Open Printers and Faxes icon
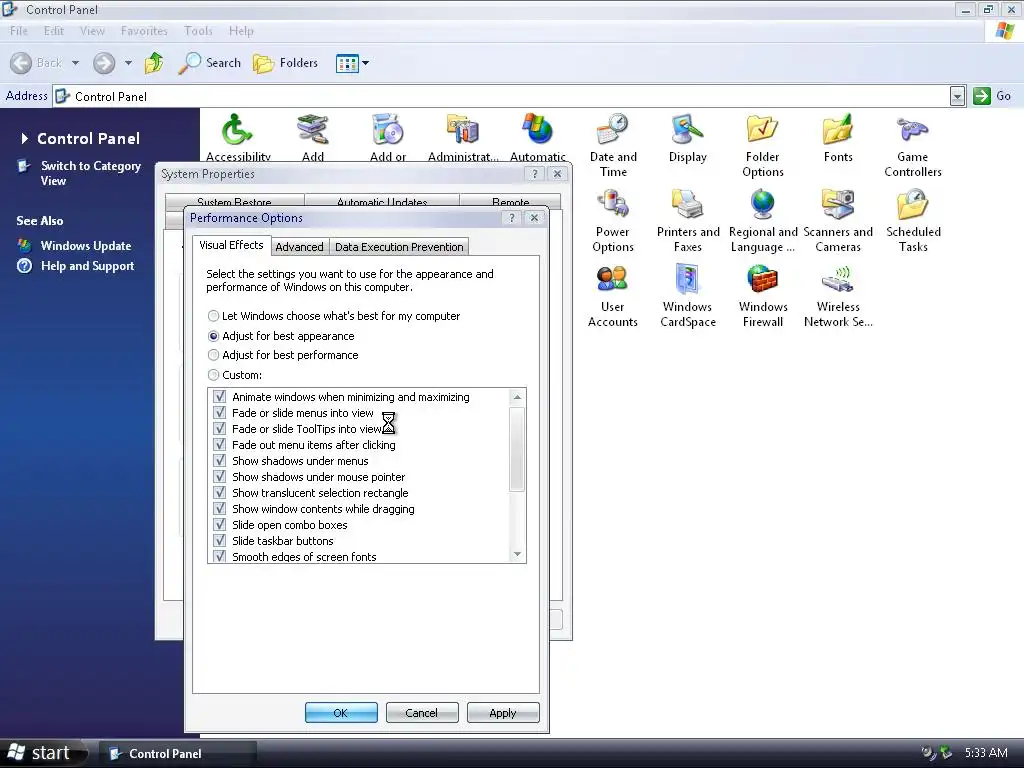This screenshot has width=1024, height=768. [x=688, y=204]
